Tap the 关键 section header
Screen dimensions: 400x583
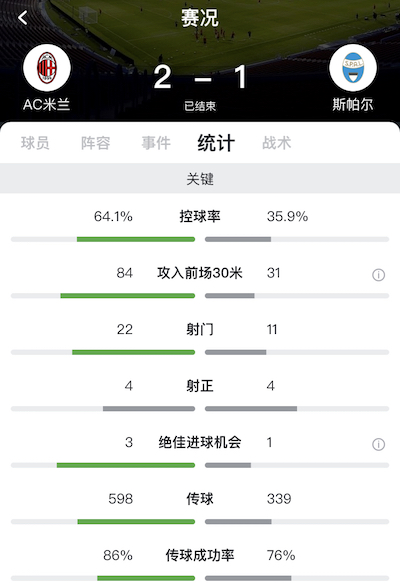[x=200, y=179]
